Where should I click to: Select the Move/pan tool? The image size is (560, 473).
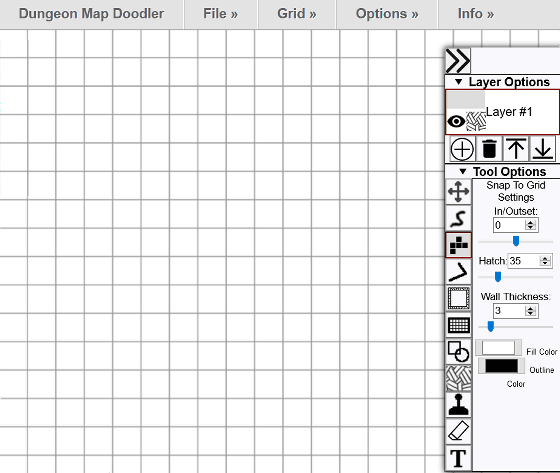coord(459,192)
